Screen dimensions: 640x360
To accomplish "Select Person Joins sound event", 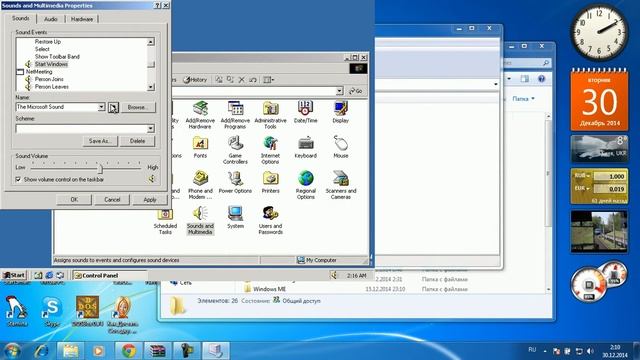I will coord(49,79).
